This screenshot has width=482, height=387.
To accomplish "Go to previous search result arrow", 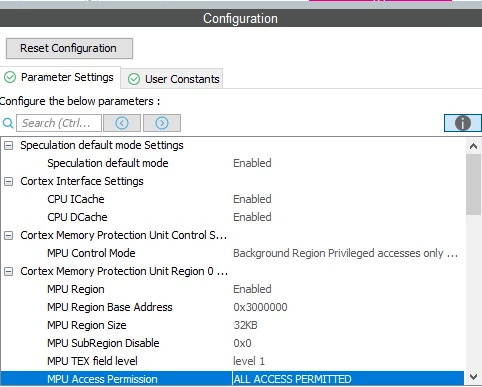I will pyautogui.click(x=122, y=123).
